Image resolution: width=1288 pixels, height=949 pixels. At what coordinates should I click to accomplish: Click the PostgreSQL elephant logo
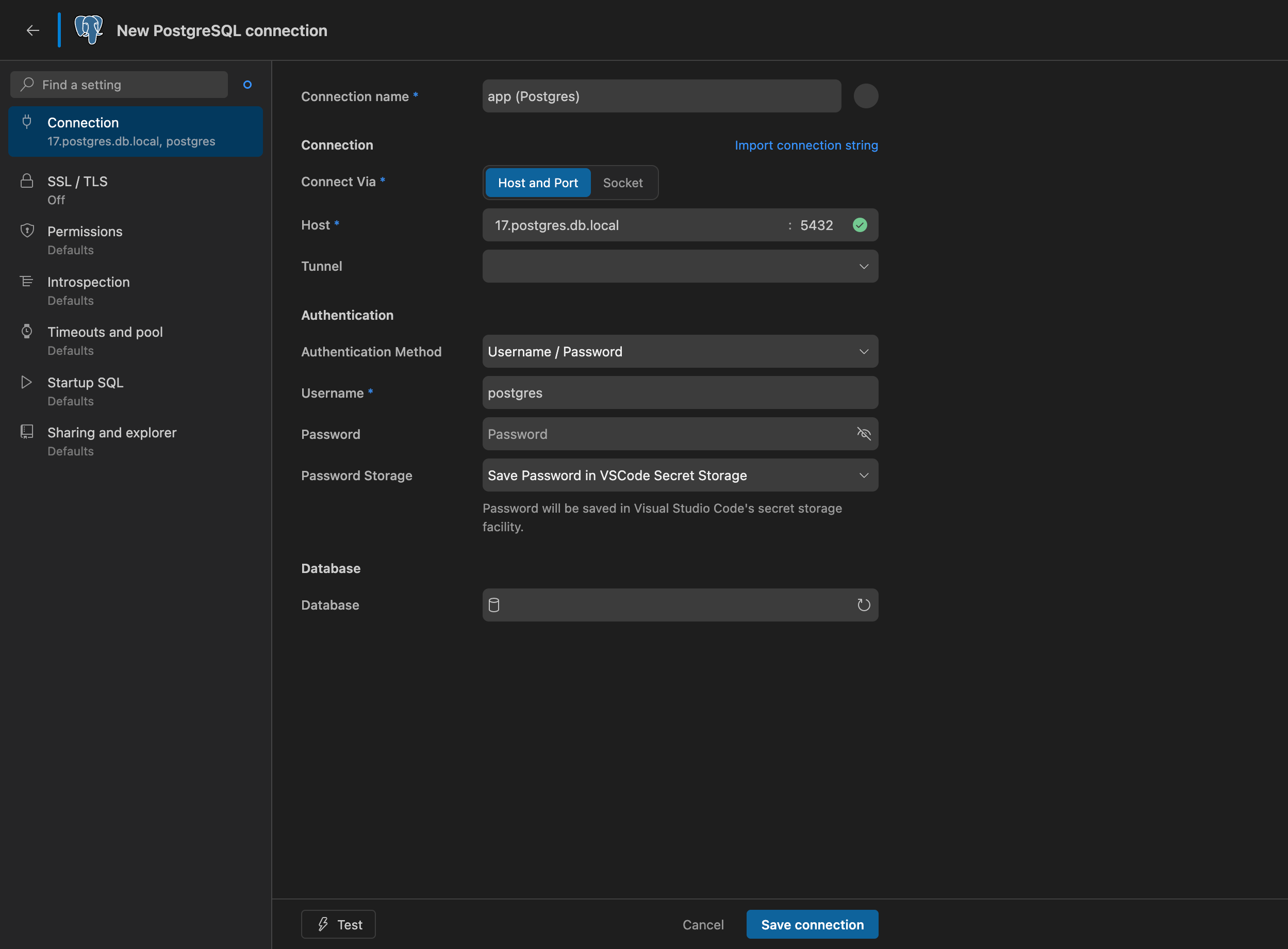(x=89, y=30)
